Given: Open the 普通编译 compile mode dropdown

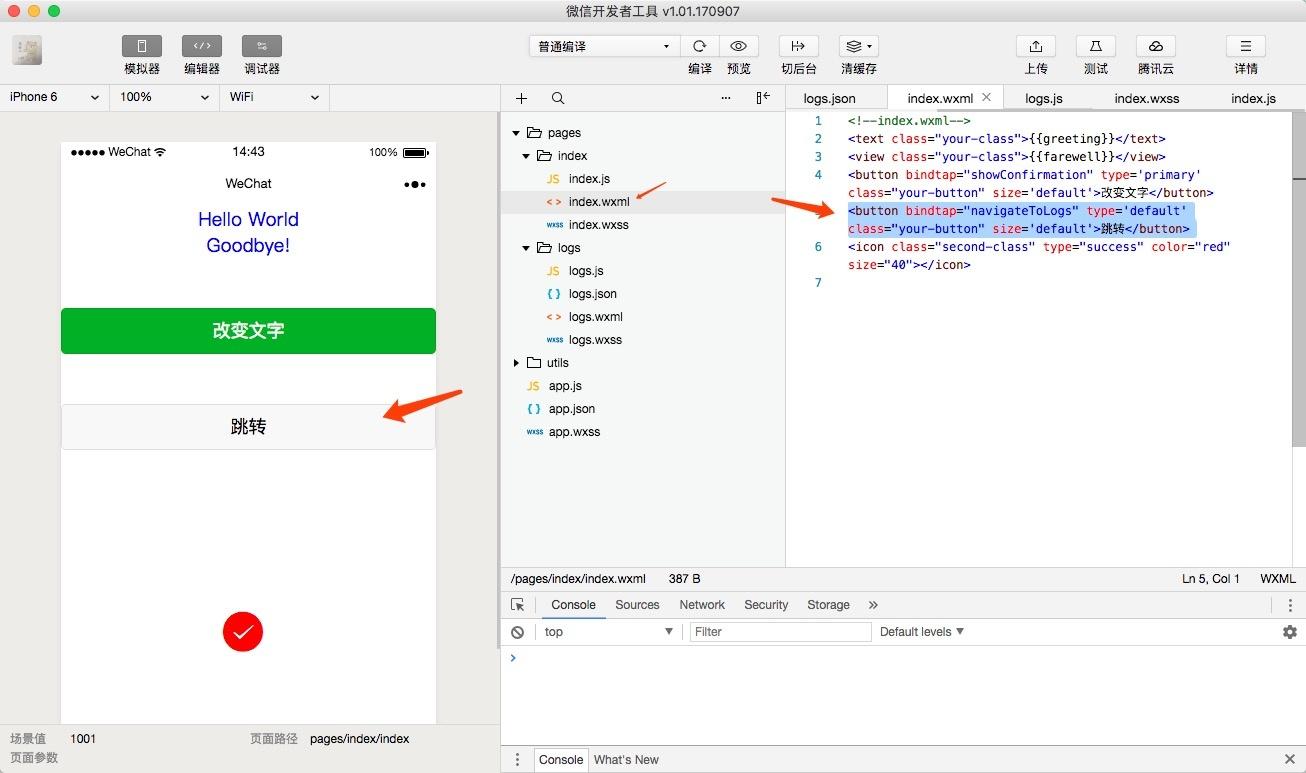Looking at the screenshot, I should [605, 46].
